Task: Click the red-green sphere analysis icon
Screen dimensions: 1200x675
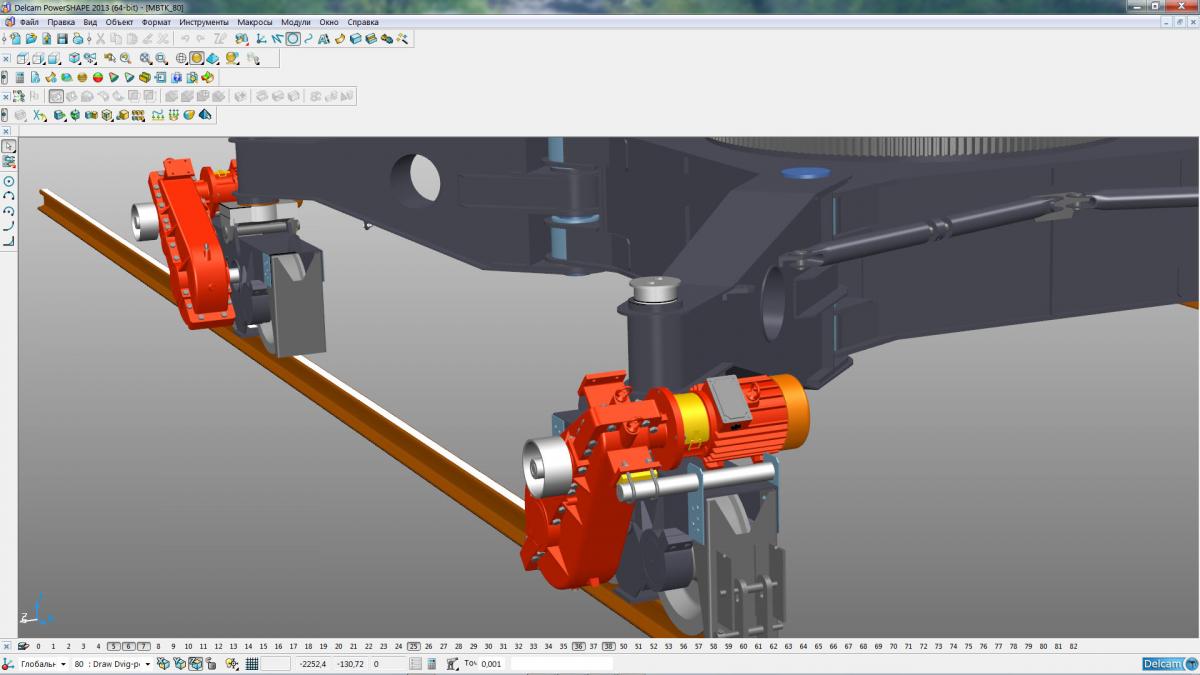Action: point(98,77)
